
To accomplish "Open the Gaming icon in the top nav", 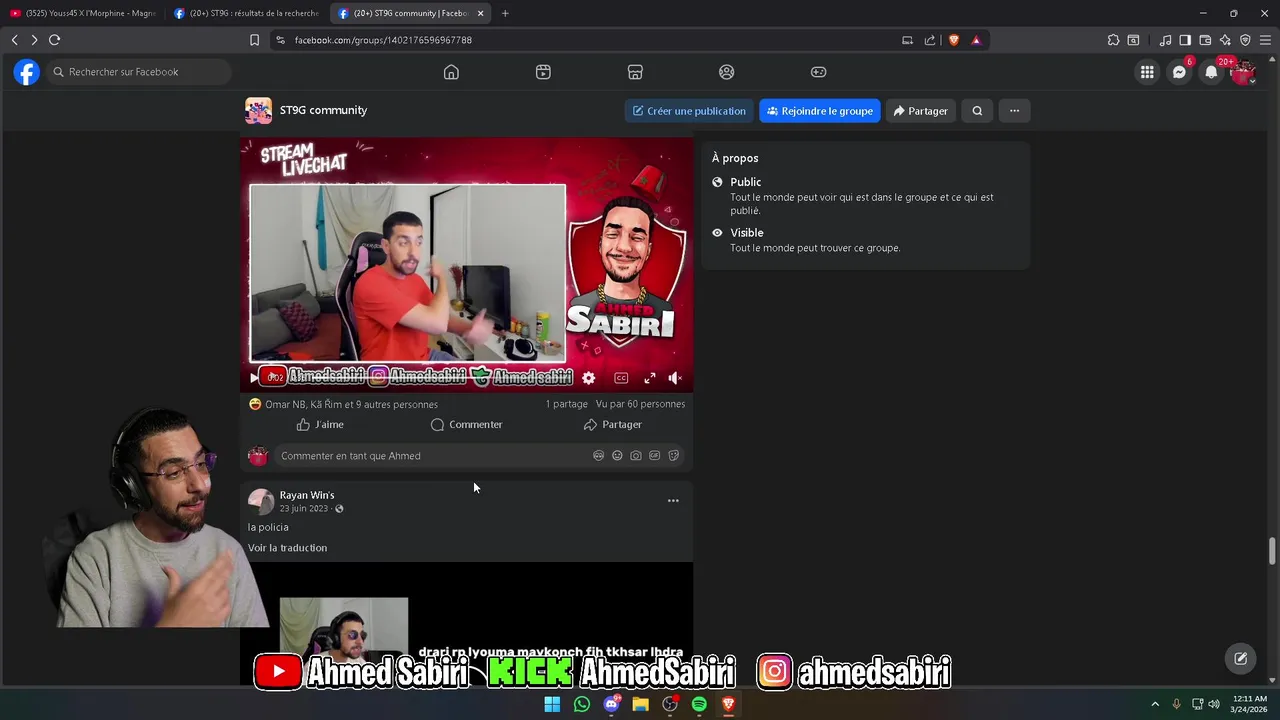I will pyautogui.click(x=818, y=72).
